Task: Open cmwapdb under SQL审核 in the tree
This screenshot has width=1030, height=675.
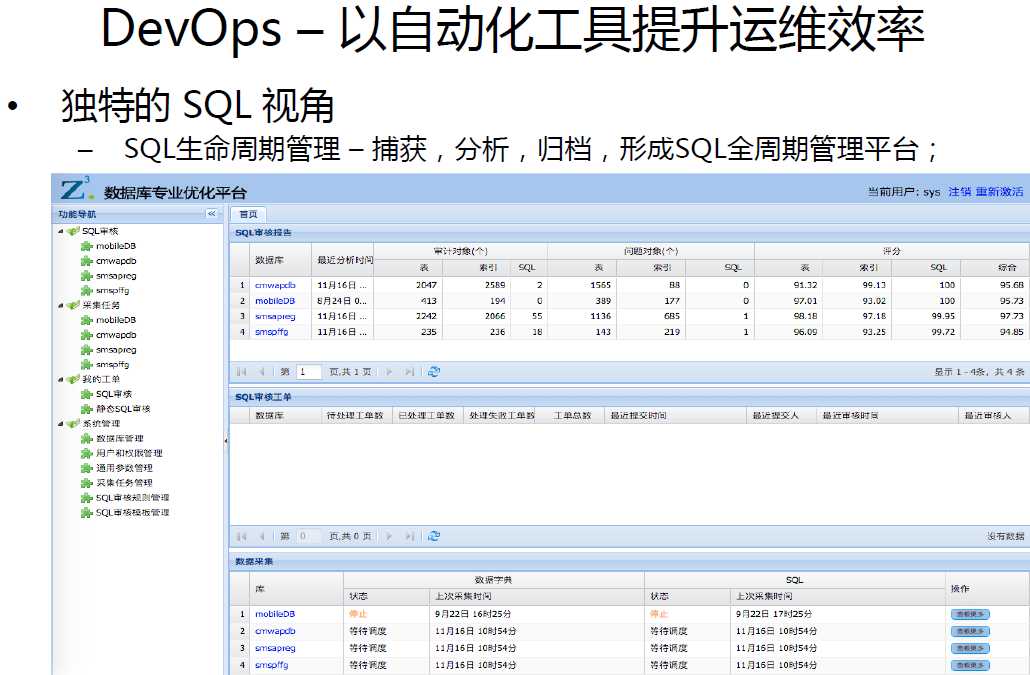Action: [x=116, y=261]
